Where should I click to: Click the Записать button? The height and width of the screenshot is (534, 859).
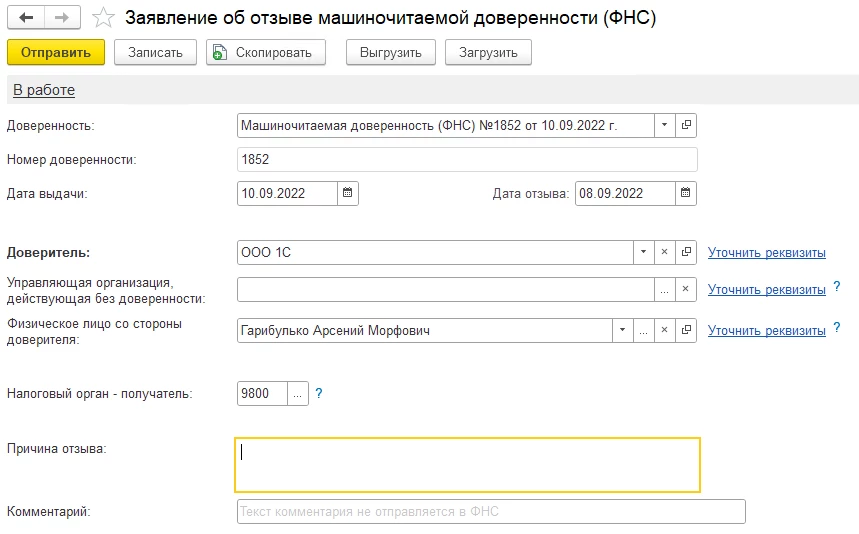click(155, 53)
